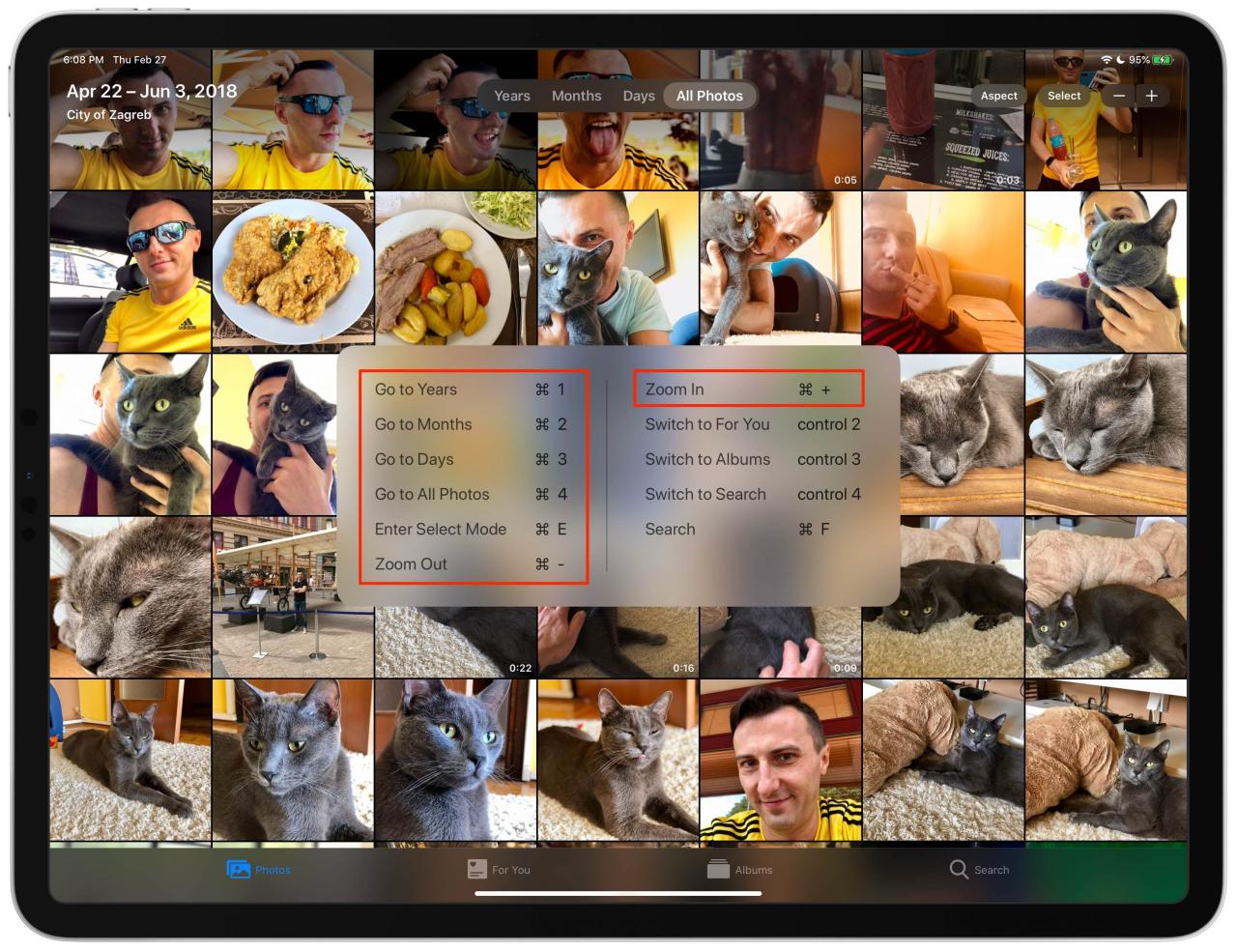Open the Albums tab icon
The width and height of the screenshot is (1237, 952).
pyautogui.click(x=718, y=869)
